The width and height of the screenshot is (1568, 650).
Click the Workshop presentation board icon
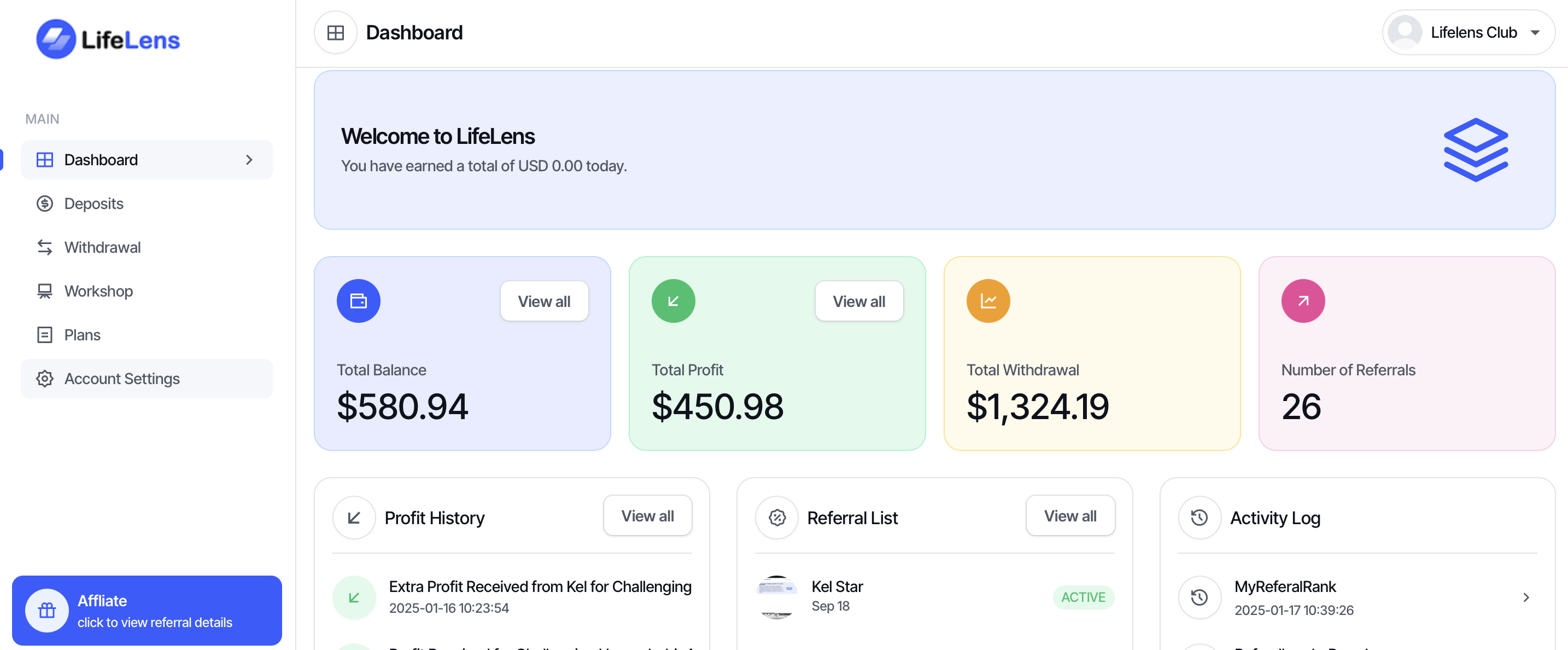[44, 291]
